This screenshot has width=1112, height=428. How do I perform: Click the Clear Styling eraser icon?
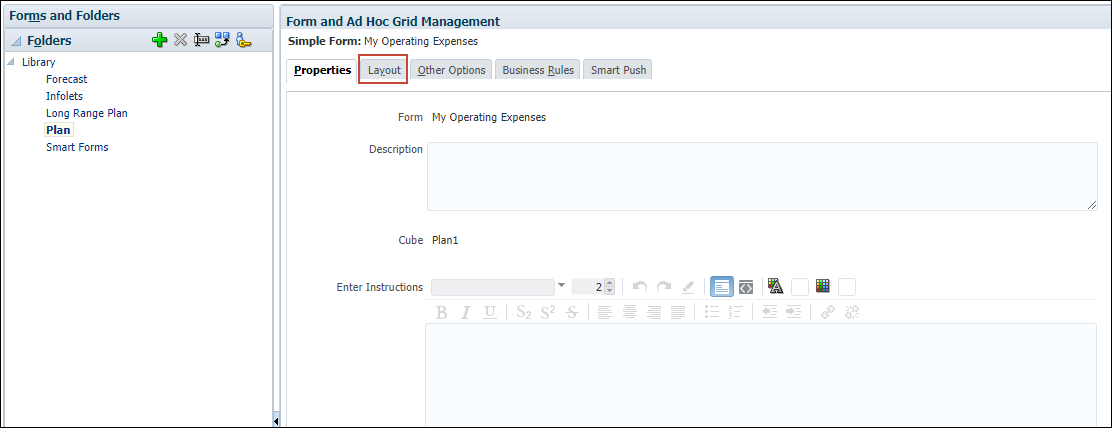point(688,287)
